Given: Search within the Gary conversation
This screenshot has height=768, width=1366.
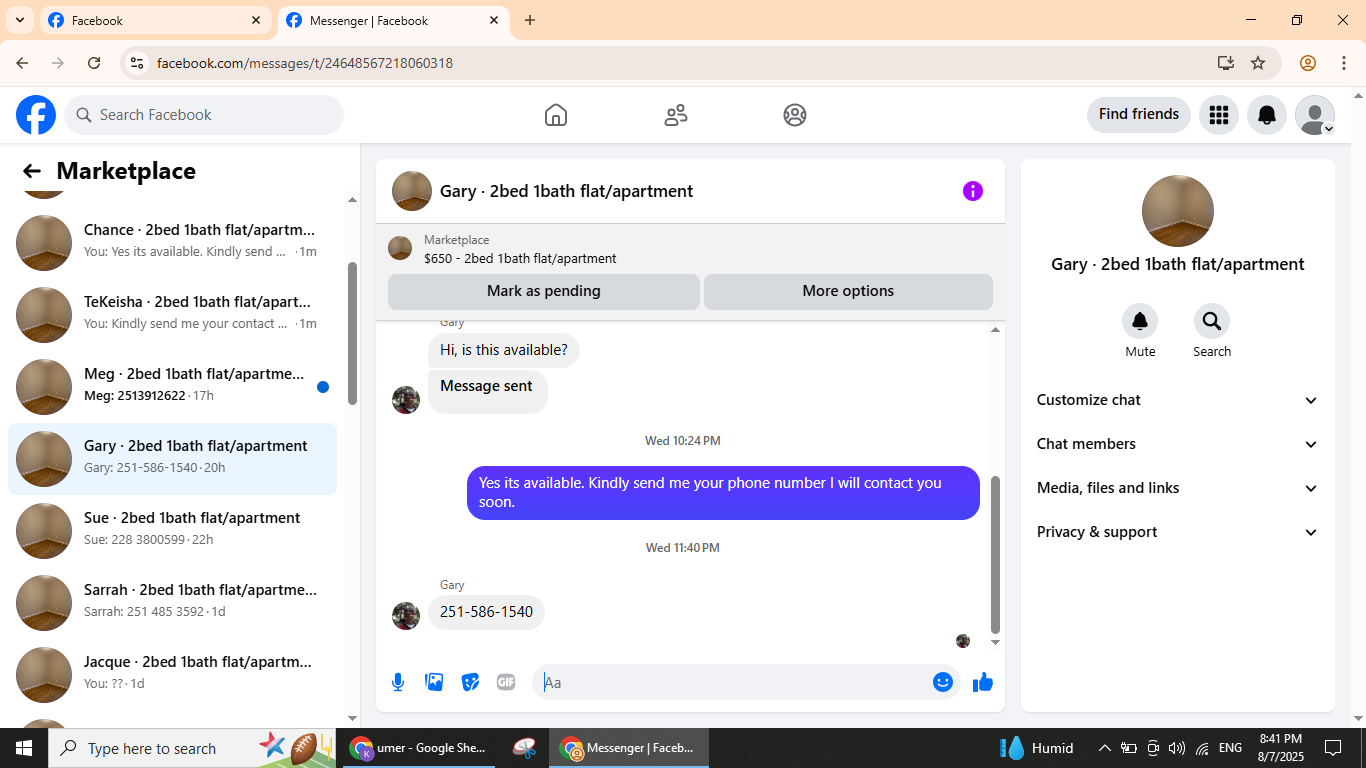Looking at the screenshot, I should click(1212, 321).
